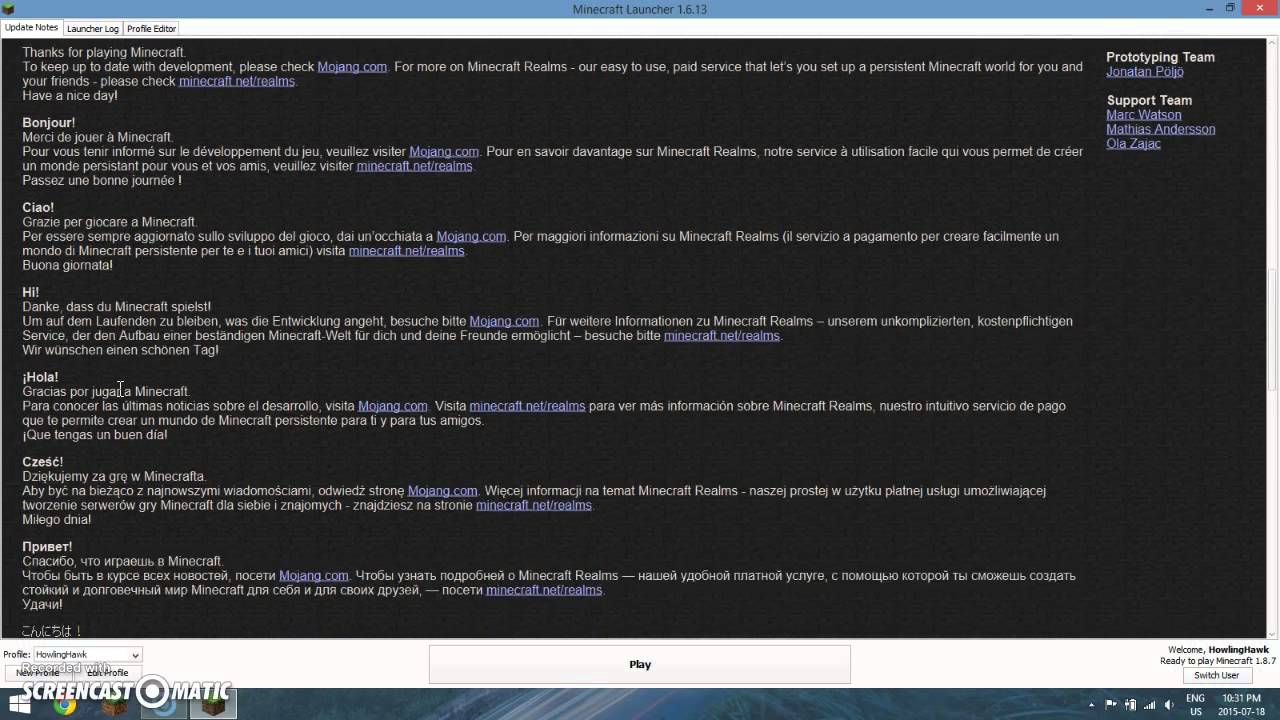The width and height of the screenshot is (1280, 720).
Task: Open Mojang.com link in the French paragraph
Action: click(x=444, y=152)
